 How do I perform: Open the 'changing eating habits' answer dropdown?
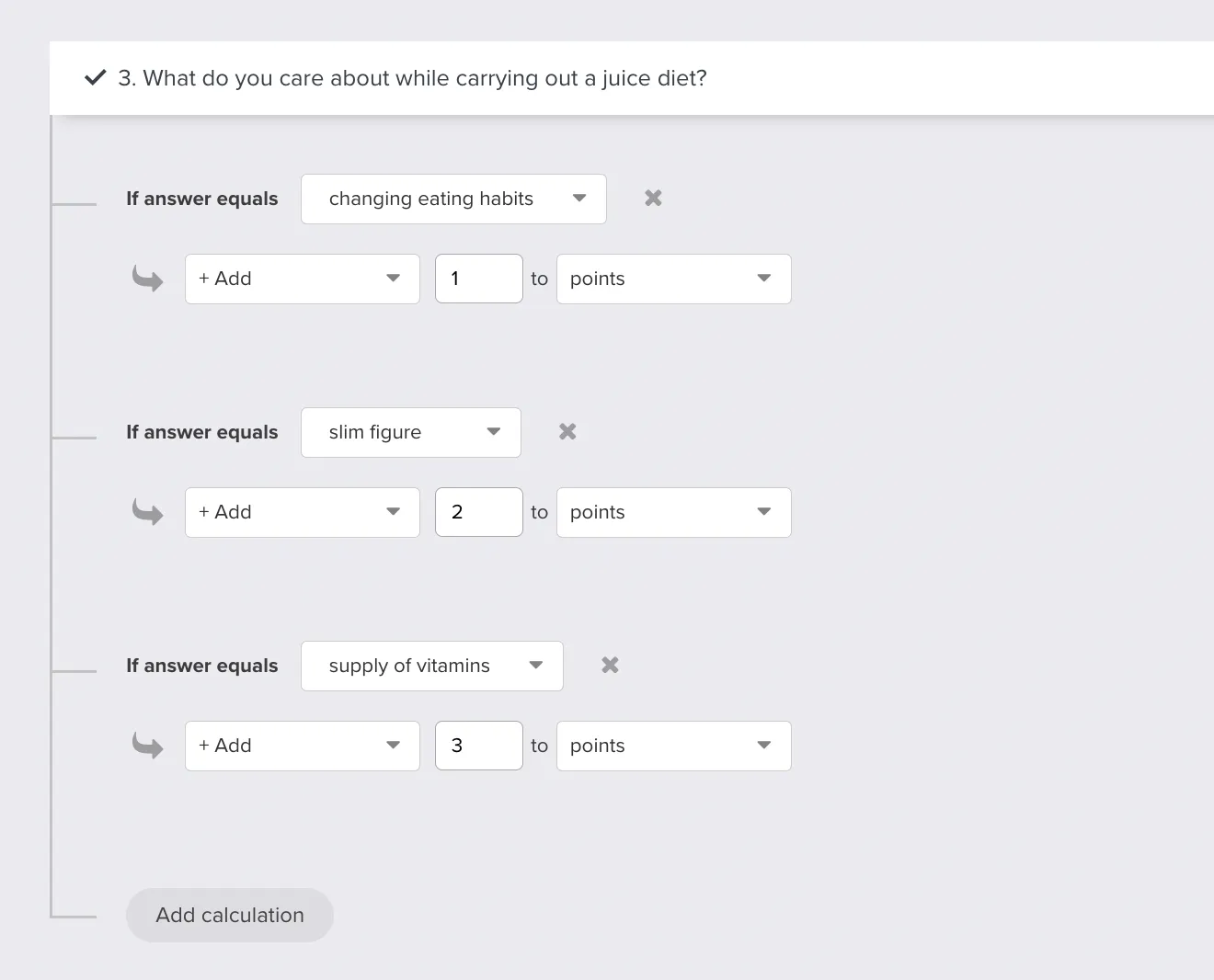click(x=453, y=199)
